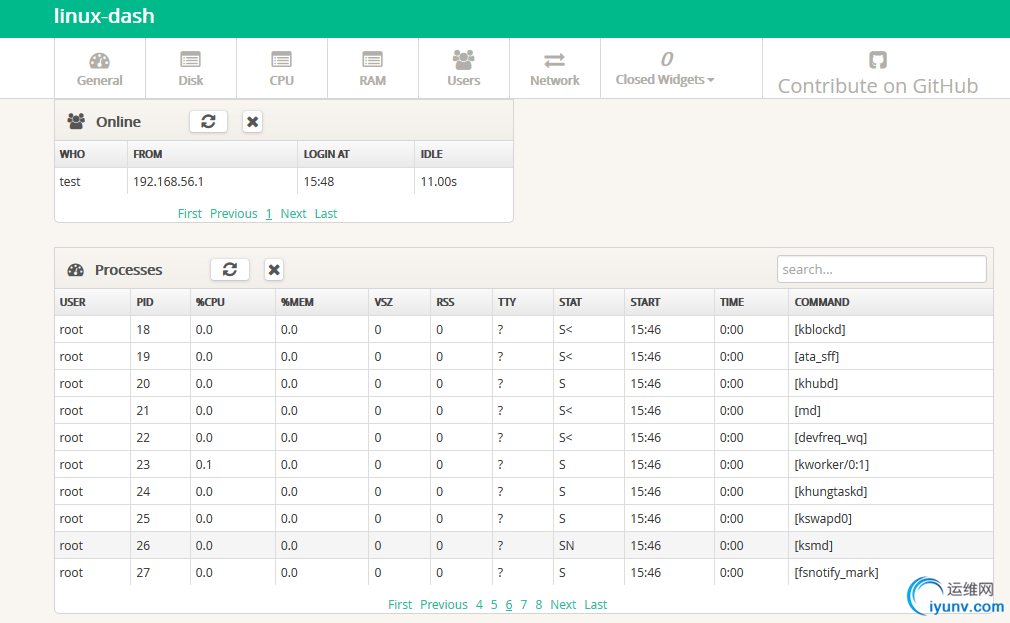Sort processes by TTY column

click(522, 302)
